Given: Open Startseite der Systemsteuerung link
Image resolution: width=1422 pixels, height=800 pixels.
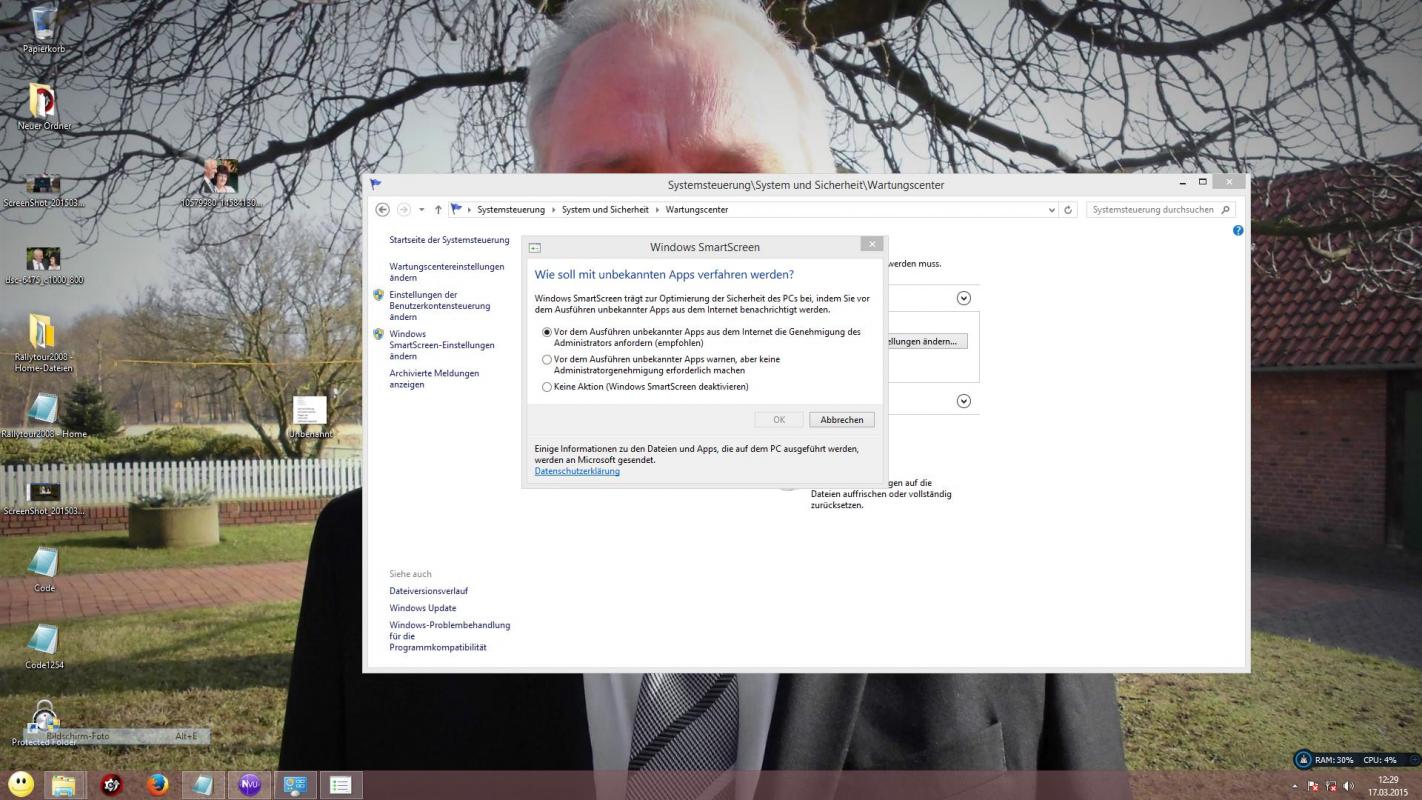Looking at the screenshot, I should [x=449, y=240].
